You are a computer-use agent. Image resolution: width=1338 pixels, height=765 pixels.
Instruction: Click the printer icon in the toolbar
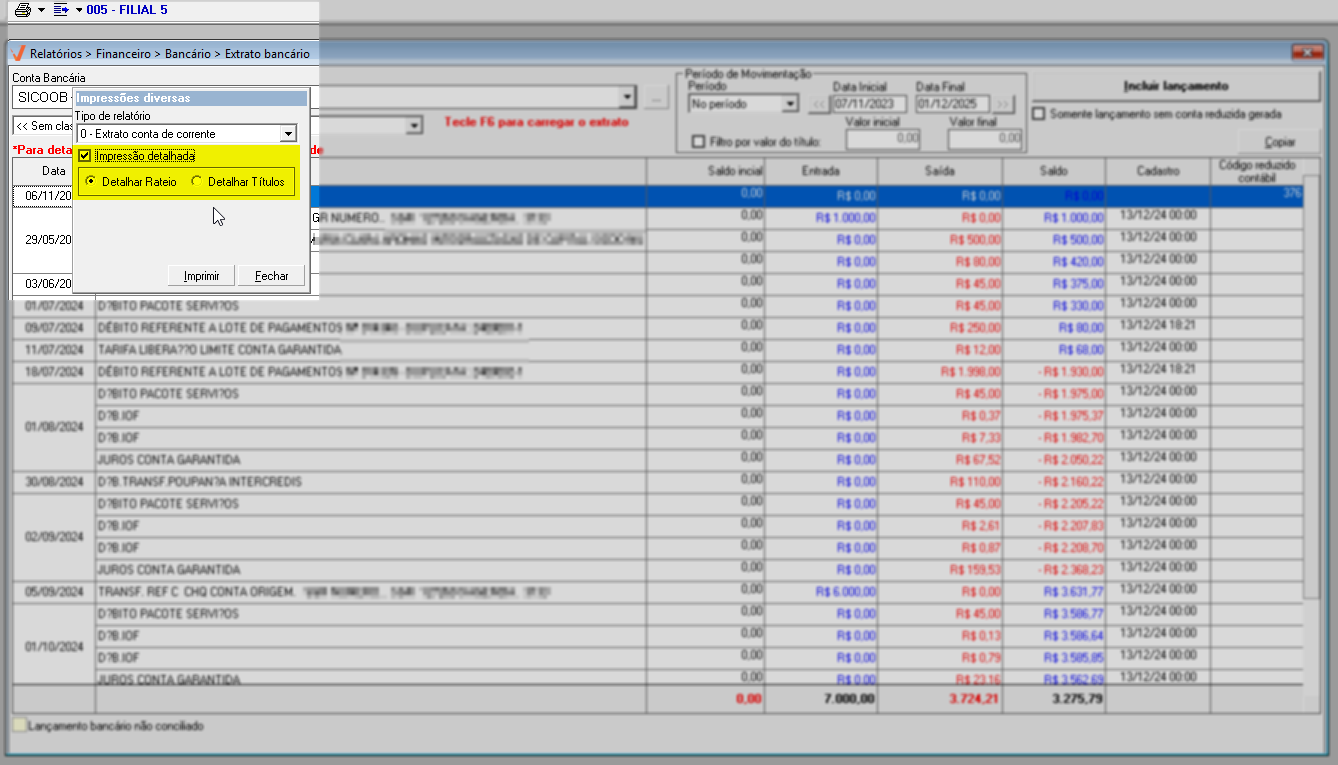click(22, 10)
